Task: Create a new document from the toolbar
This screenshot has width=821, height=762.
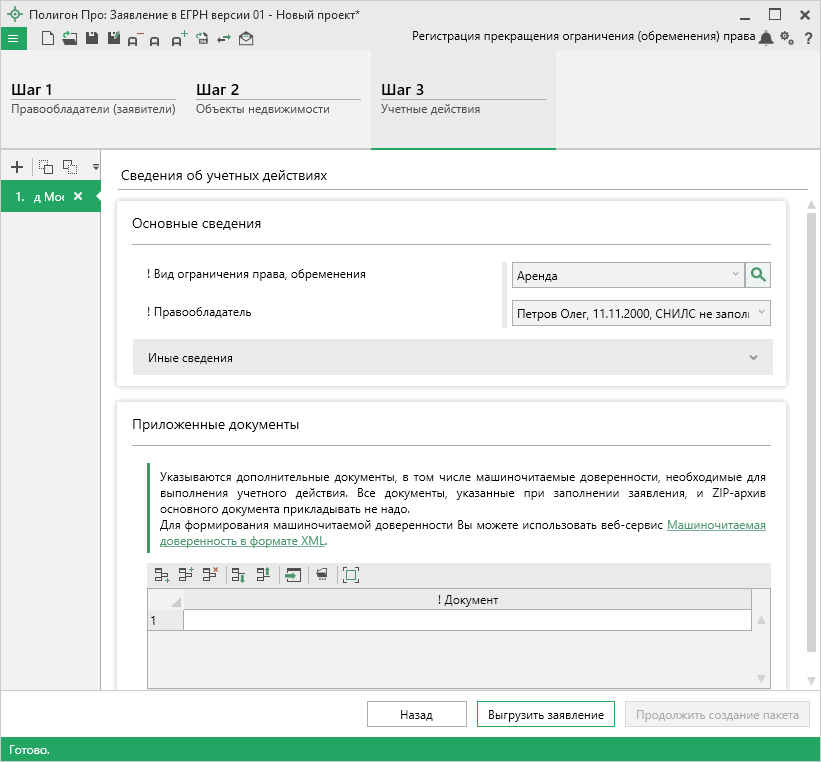Action: pyautogui.click(x=47, y=38)
